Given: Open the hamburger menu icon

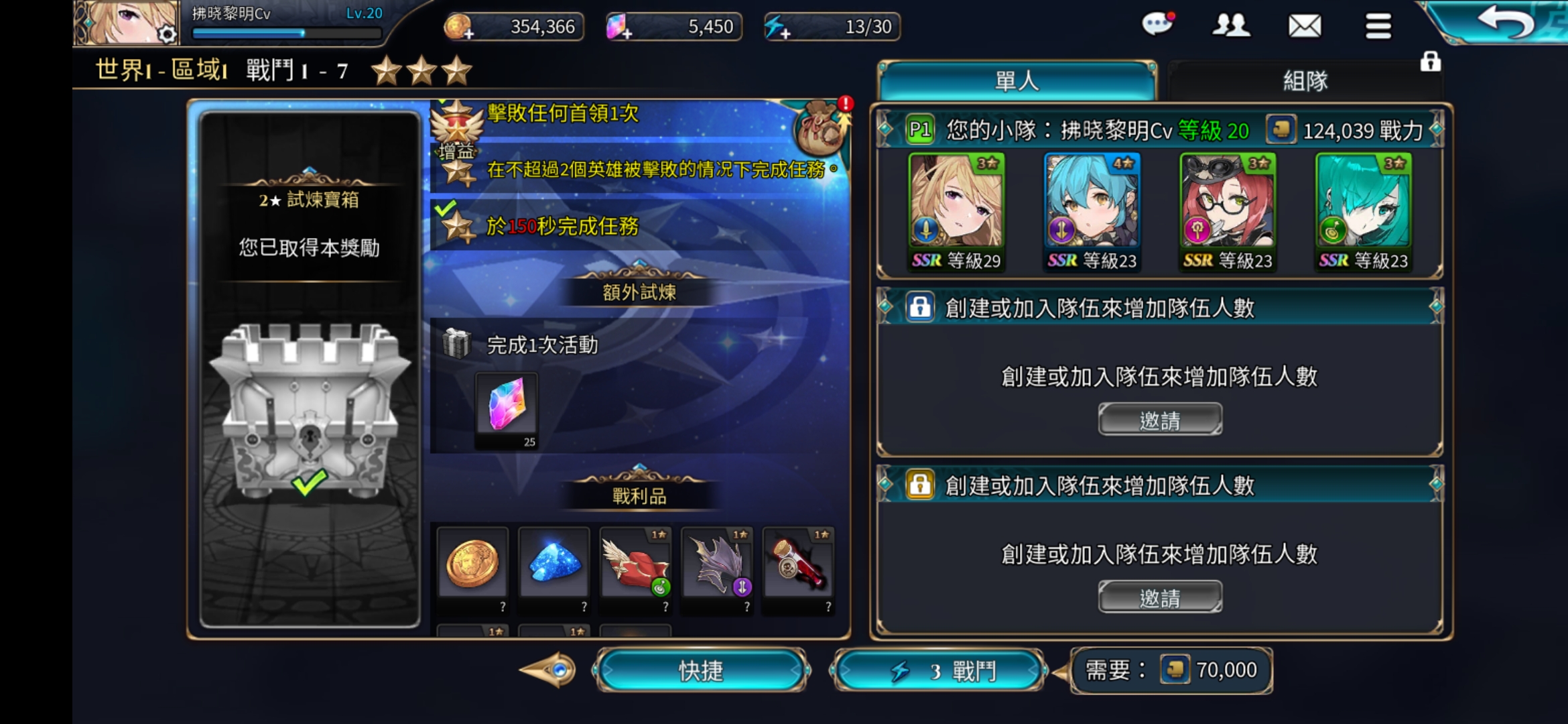Looking at the screenshot, I should coord(1378,26).
